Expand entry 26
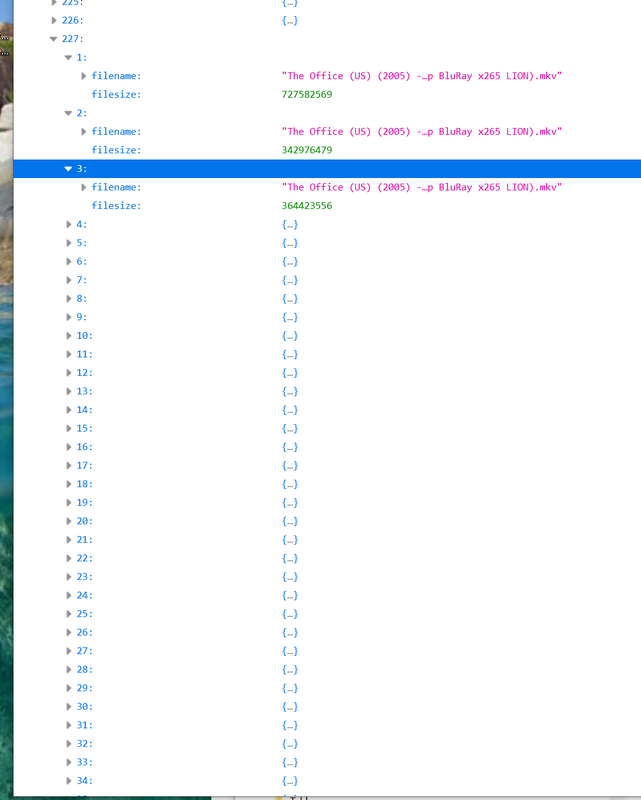 (69, 632)
